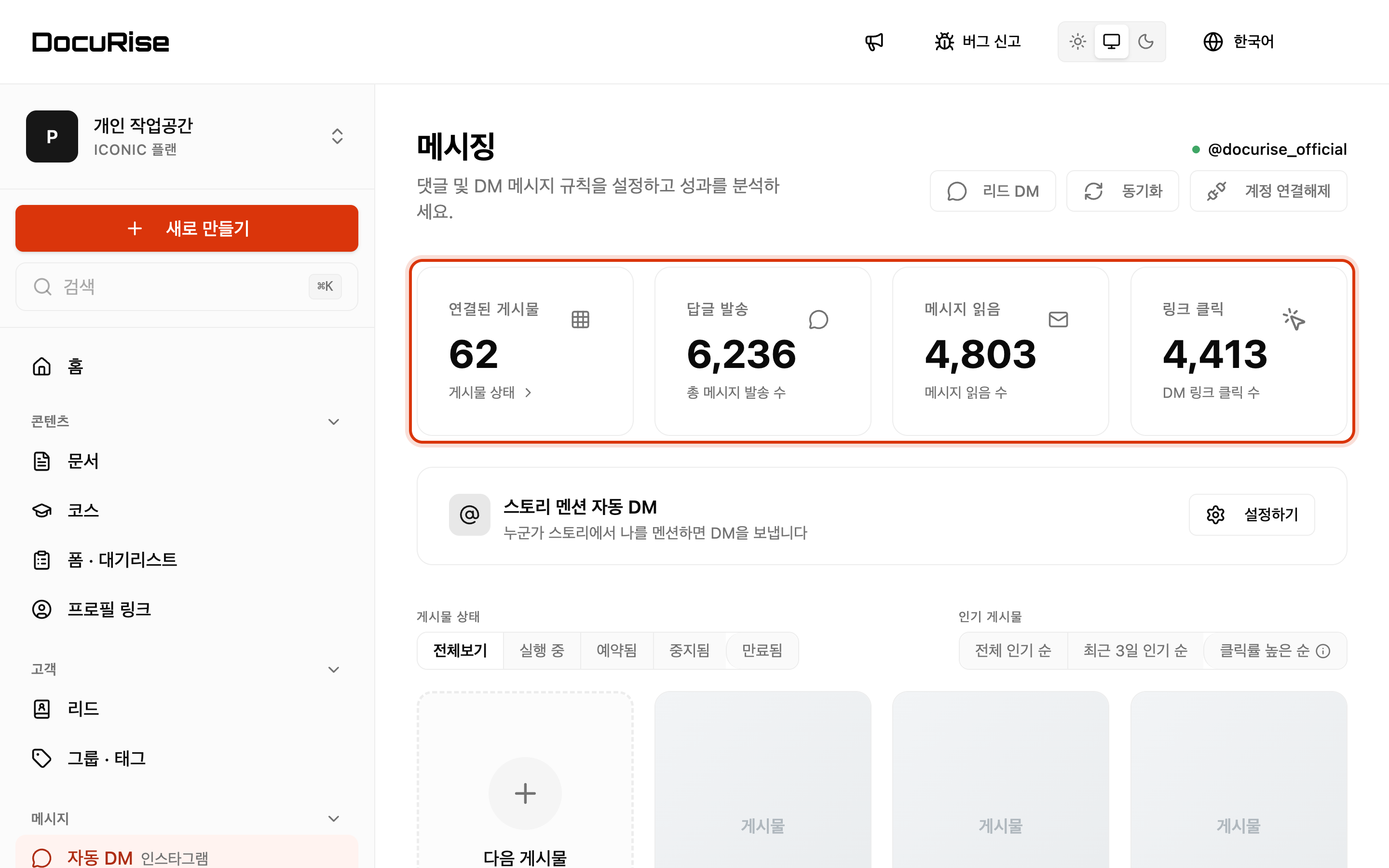Screen dimensions: 1389x868
Task: Click the 동기화 sync button
Action: click(x=1122, y=191)
